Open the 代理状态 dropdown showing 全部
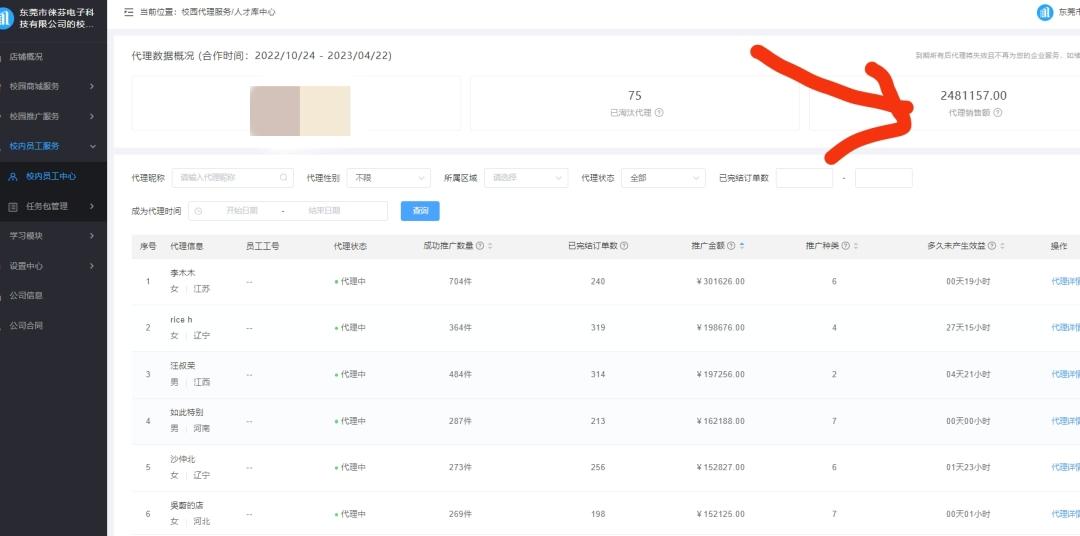This screenshot has width=1080, height=536. [x=663, y=178]
